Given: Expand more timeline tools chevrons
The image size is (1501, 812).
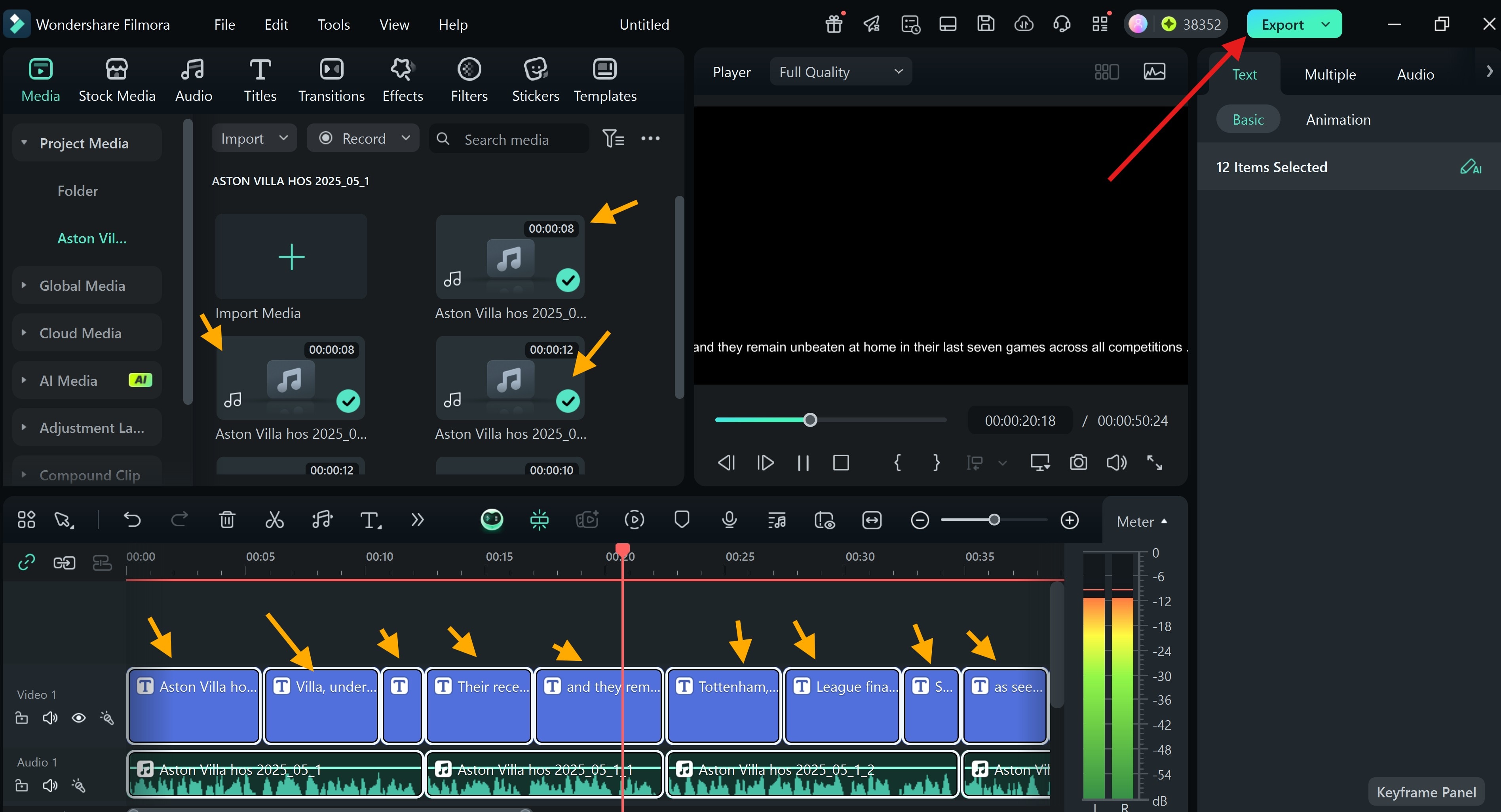Looking at the screenshot, I should tap(417, 520).
